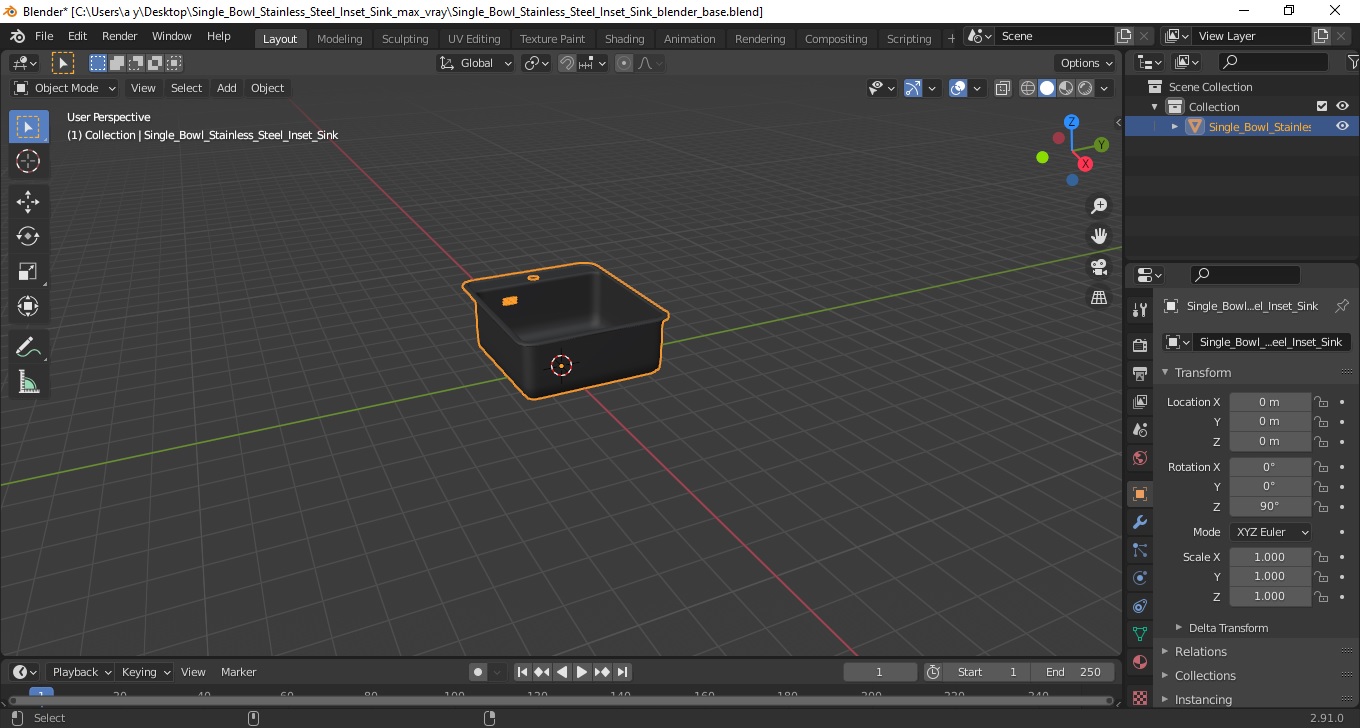Open Object Data properties green triangle tab
Viewport: 1360px width, 728px height.
1139,634
